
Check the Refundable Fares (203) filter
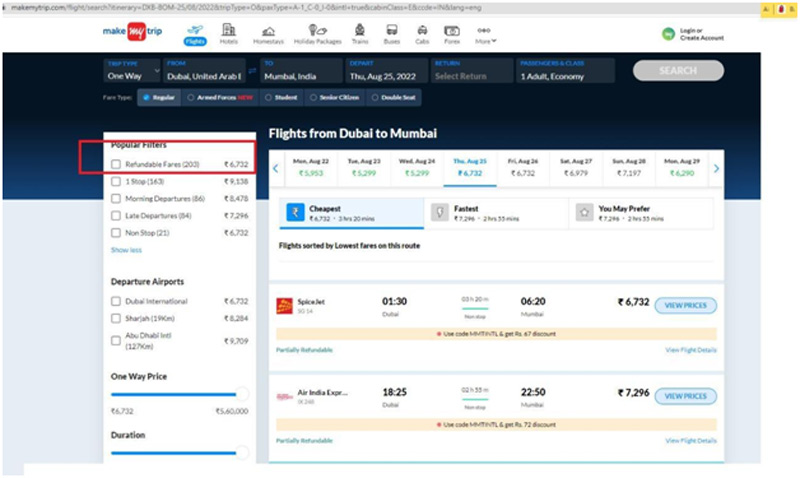coord(116,164)
